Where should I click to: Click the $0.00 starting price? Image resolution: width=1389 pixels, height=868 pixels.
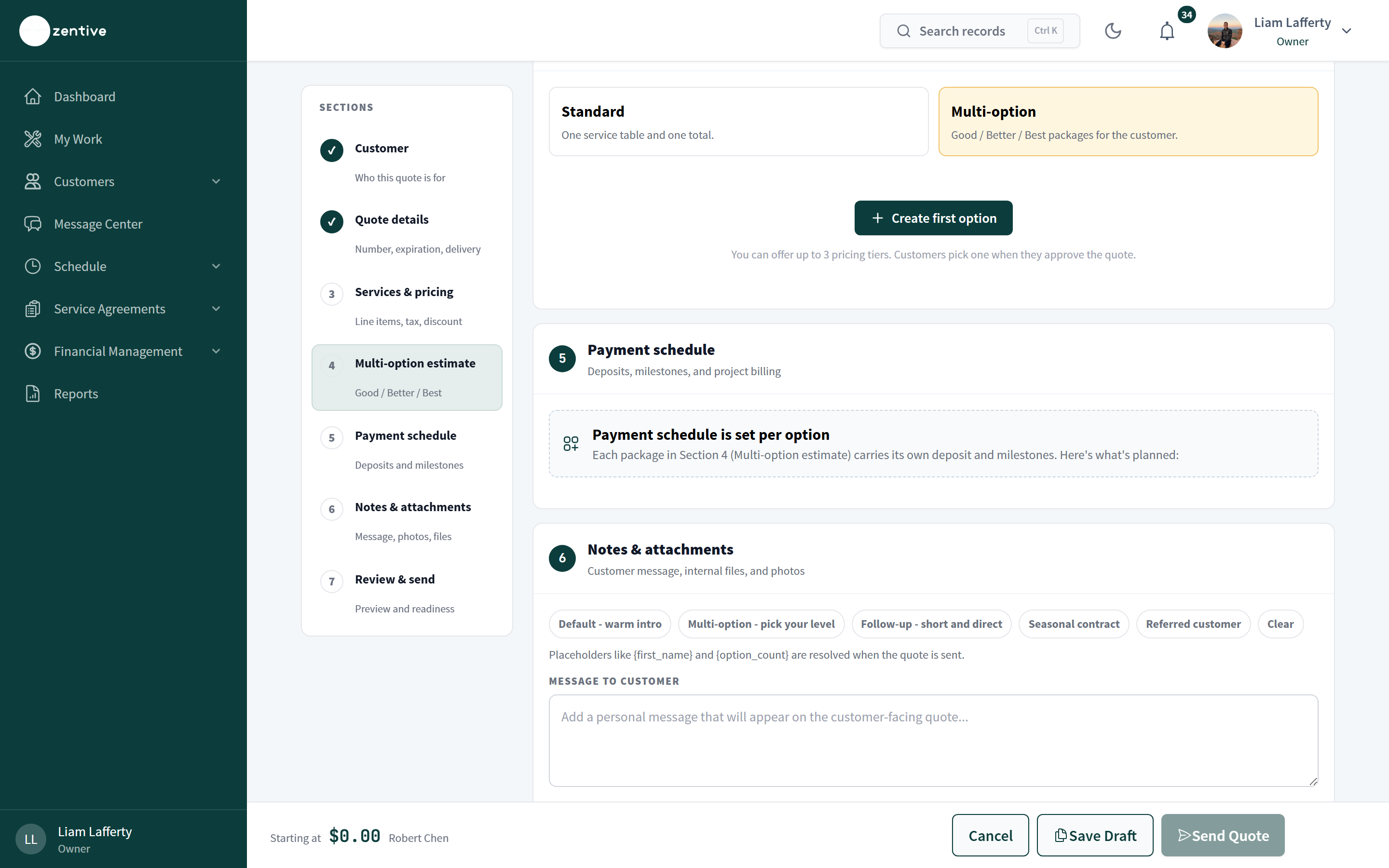point(354,836)
